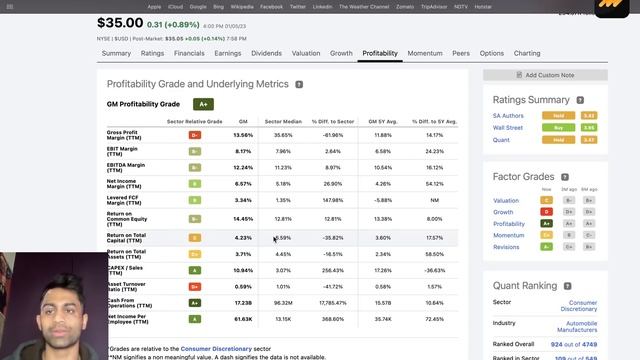Click the Sector Median column header
This screenshot has height=360, width=640.
coord(283,122)
